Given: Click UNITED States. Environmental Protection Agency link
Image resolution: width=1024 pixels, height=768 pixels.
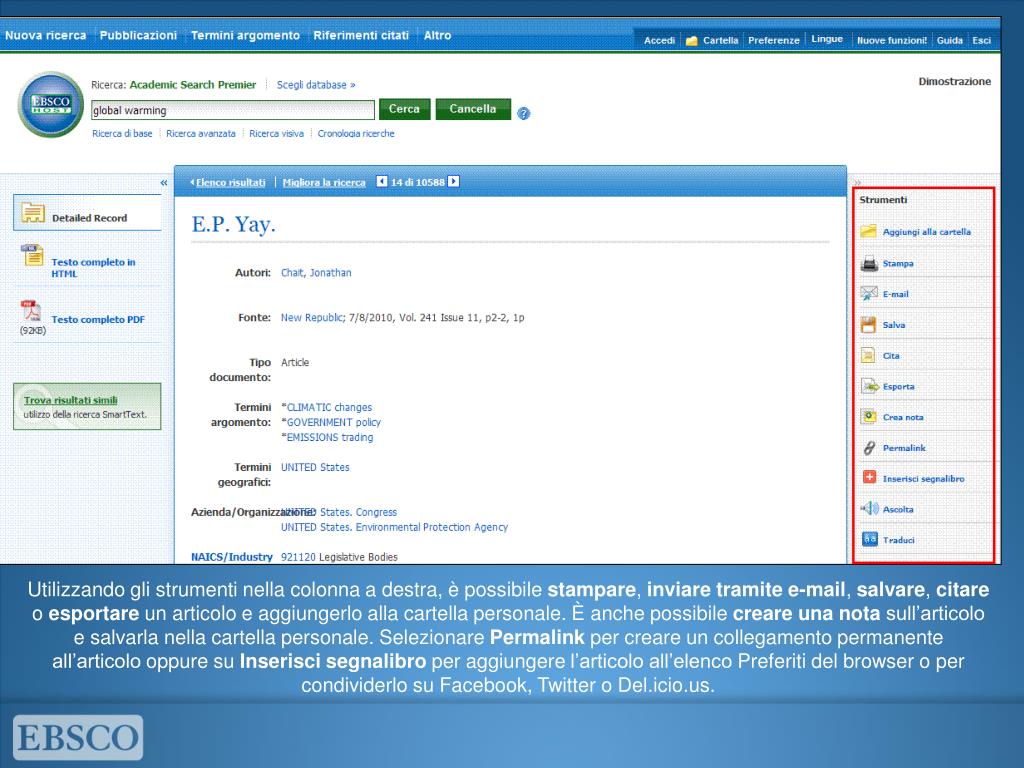Looking at the screenshot, I should (394, 527).
